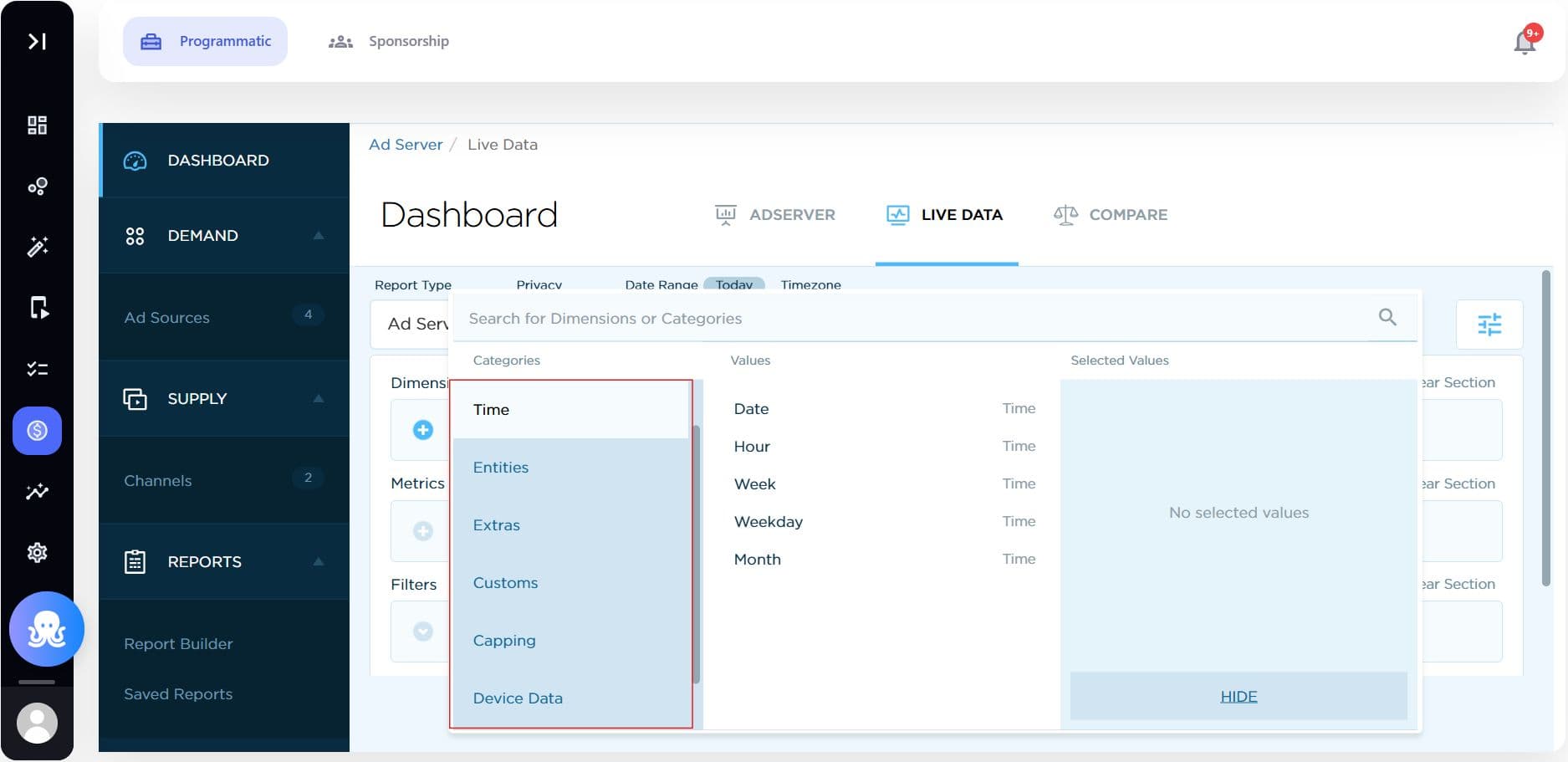
Task: Open the Report Type Ad Server dropdown
Action: (411, 324)
